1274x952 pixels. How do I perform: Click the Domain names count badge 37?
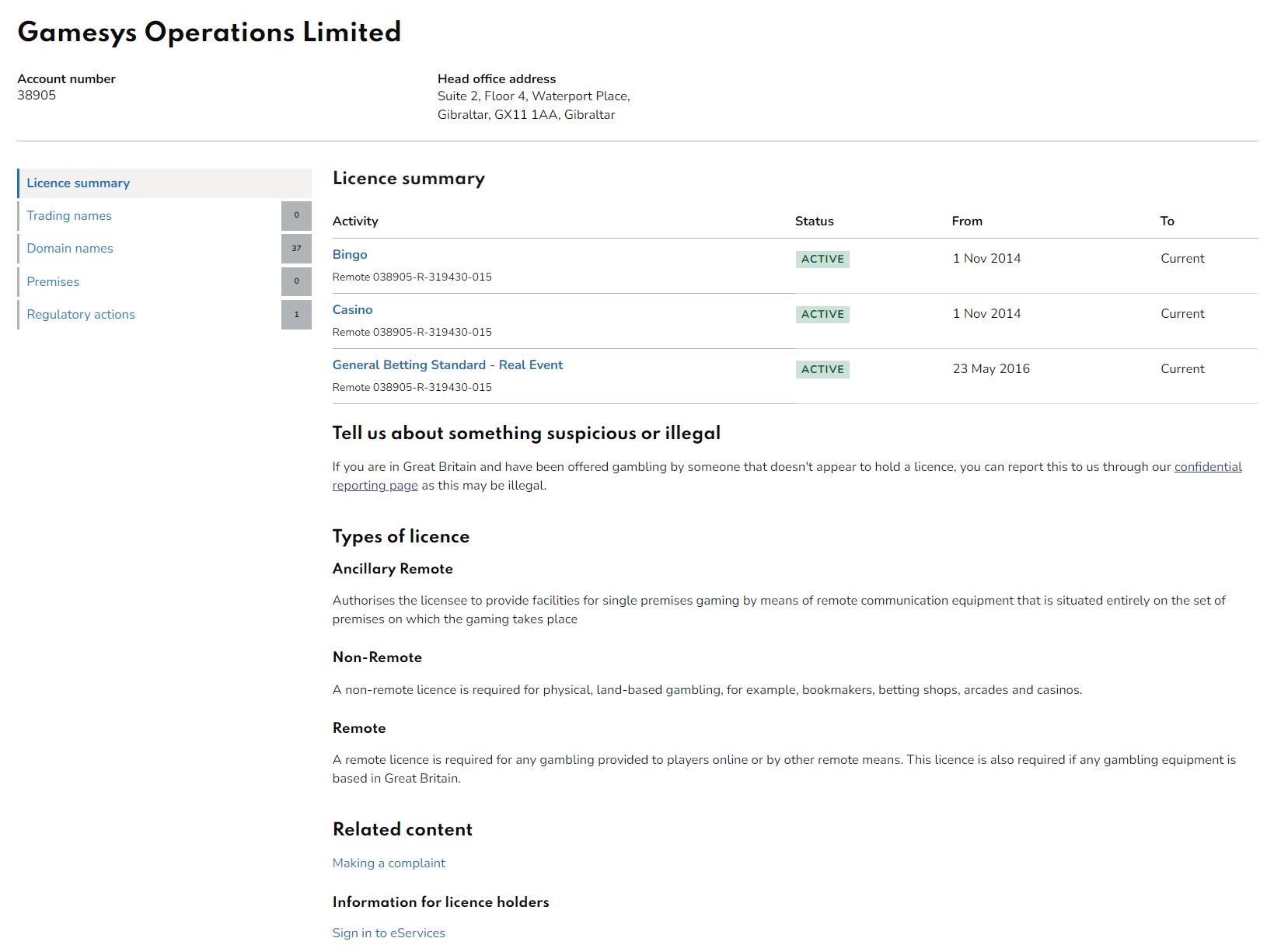point(296,249)
